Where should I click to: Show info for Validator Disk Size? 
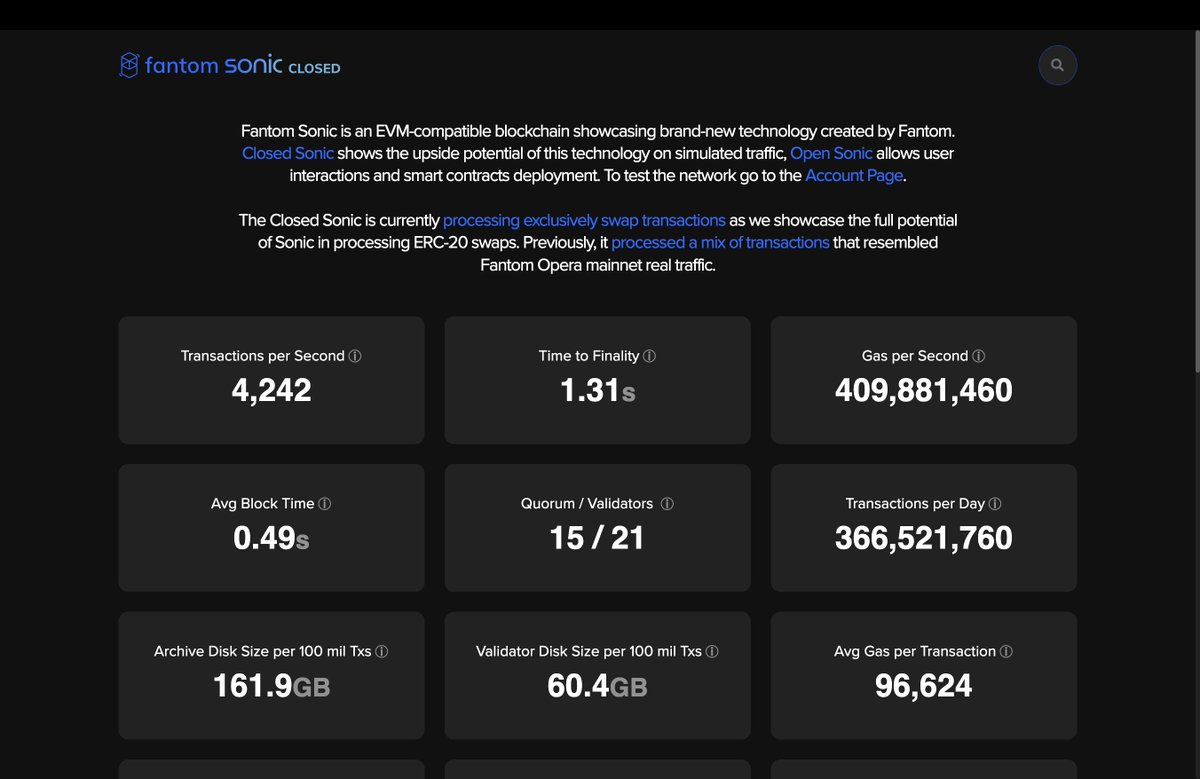click(x=712, y=652)
